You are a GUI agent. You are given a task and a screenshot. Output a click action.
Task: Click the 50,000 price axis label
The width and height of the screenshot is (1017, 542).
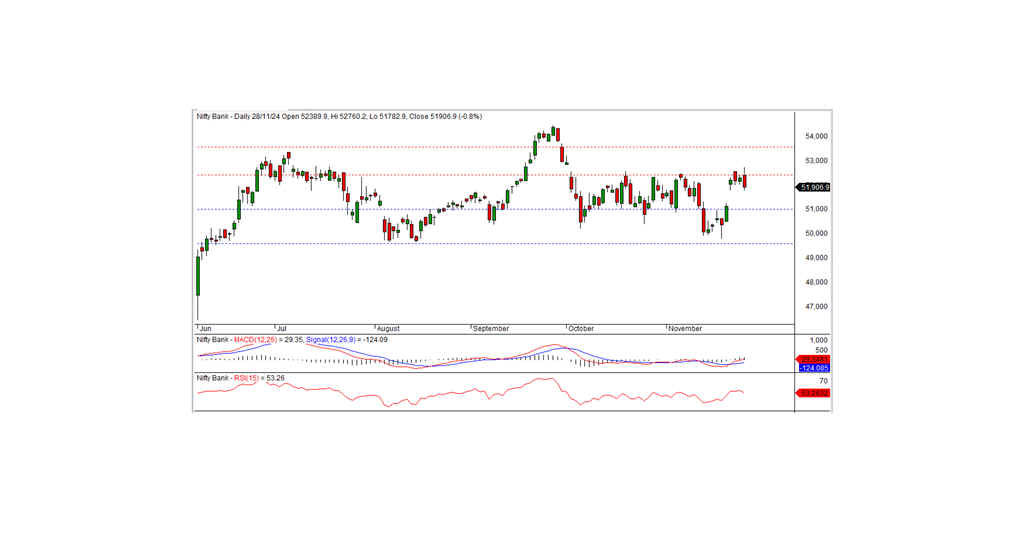pos(816,233)
